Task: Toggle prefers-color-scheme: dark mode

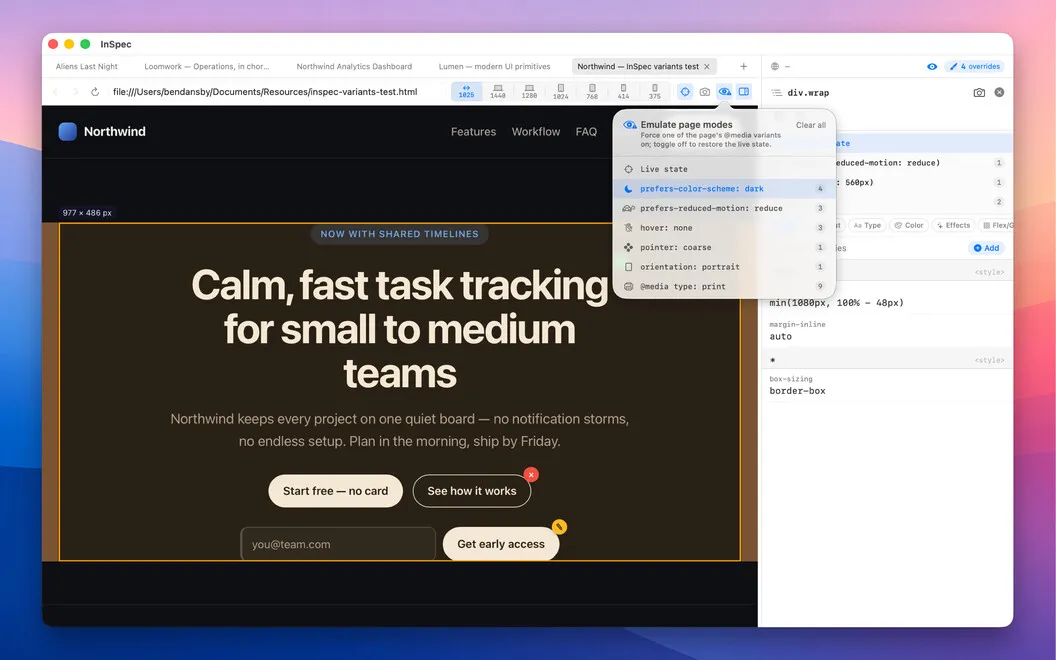Action: [x=724, y=189]
